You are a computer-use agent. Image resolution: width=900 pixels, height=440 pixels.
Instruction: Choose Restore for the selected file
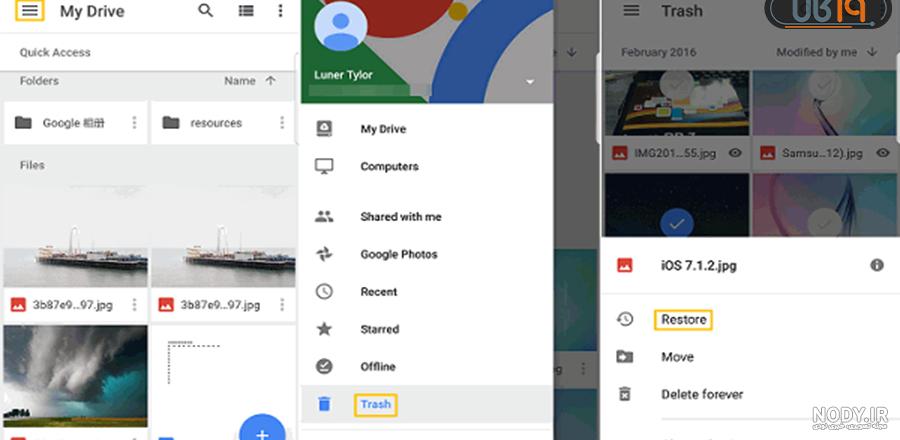coord(683,320)
